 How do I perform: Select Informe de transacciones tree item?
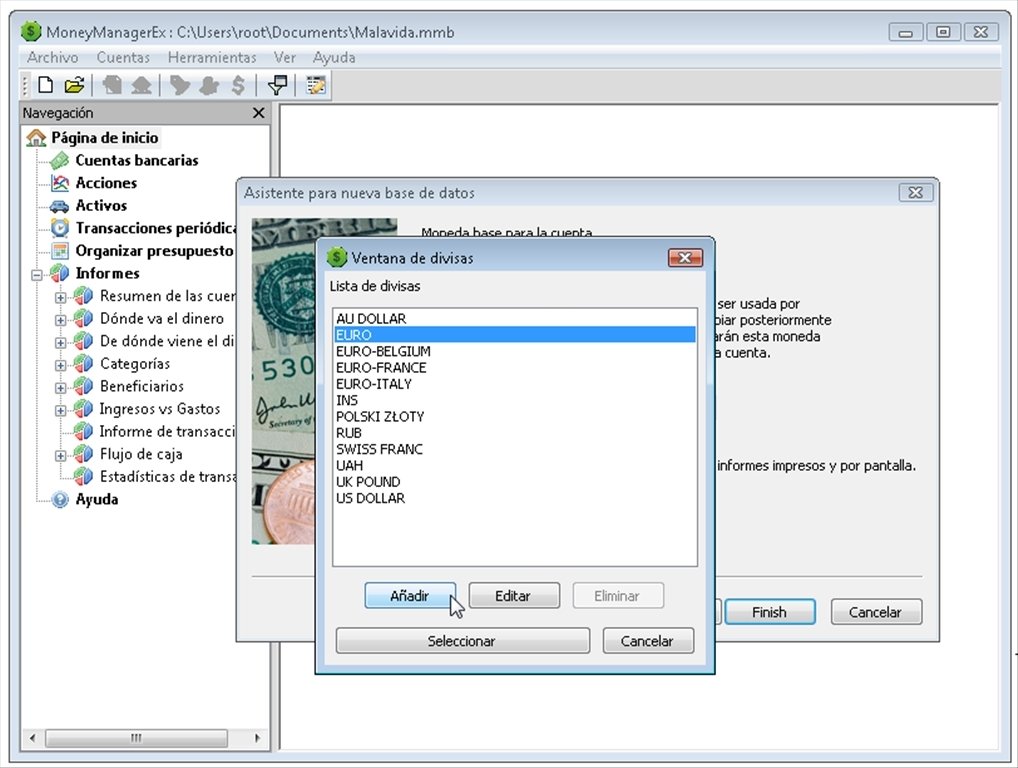pyautogui.click(x=166, y=432)
